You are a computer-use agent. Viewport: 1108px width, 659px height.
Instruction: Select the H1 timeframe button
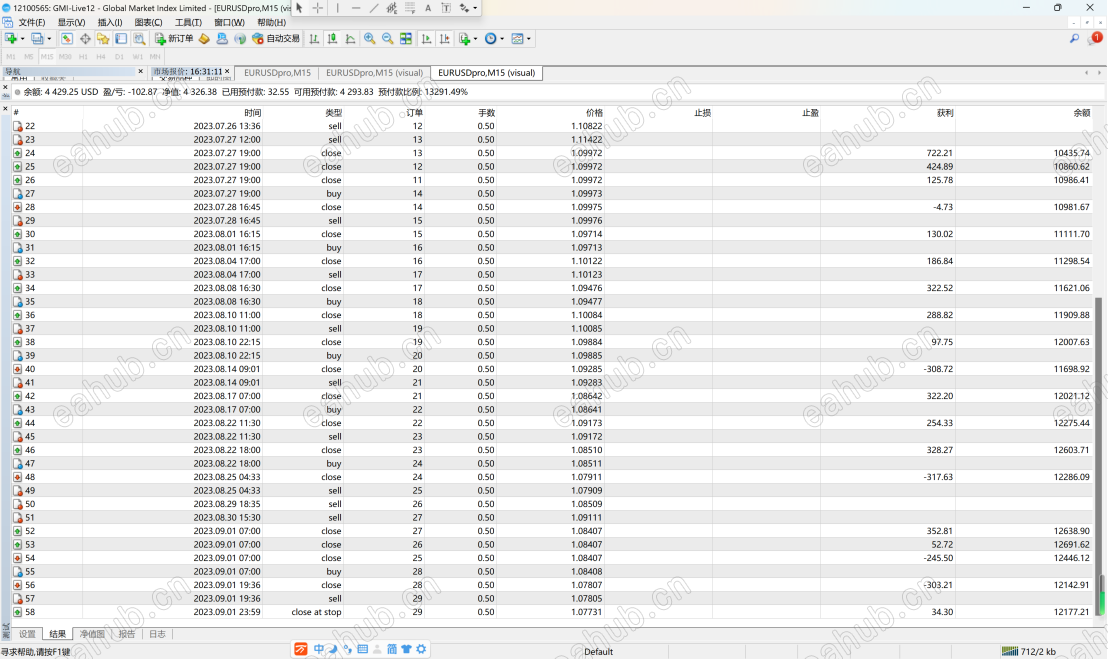click(x=83, y=57)
